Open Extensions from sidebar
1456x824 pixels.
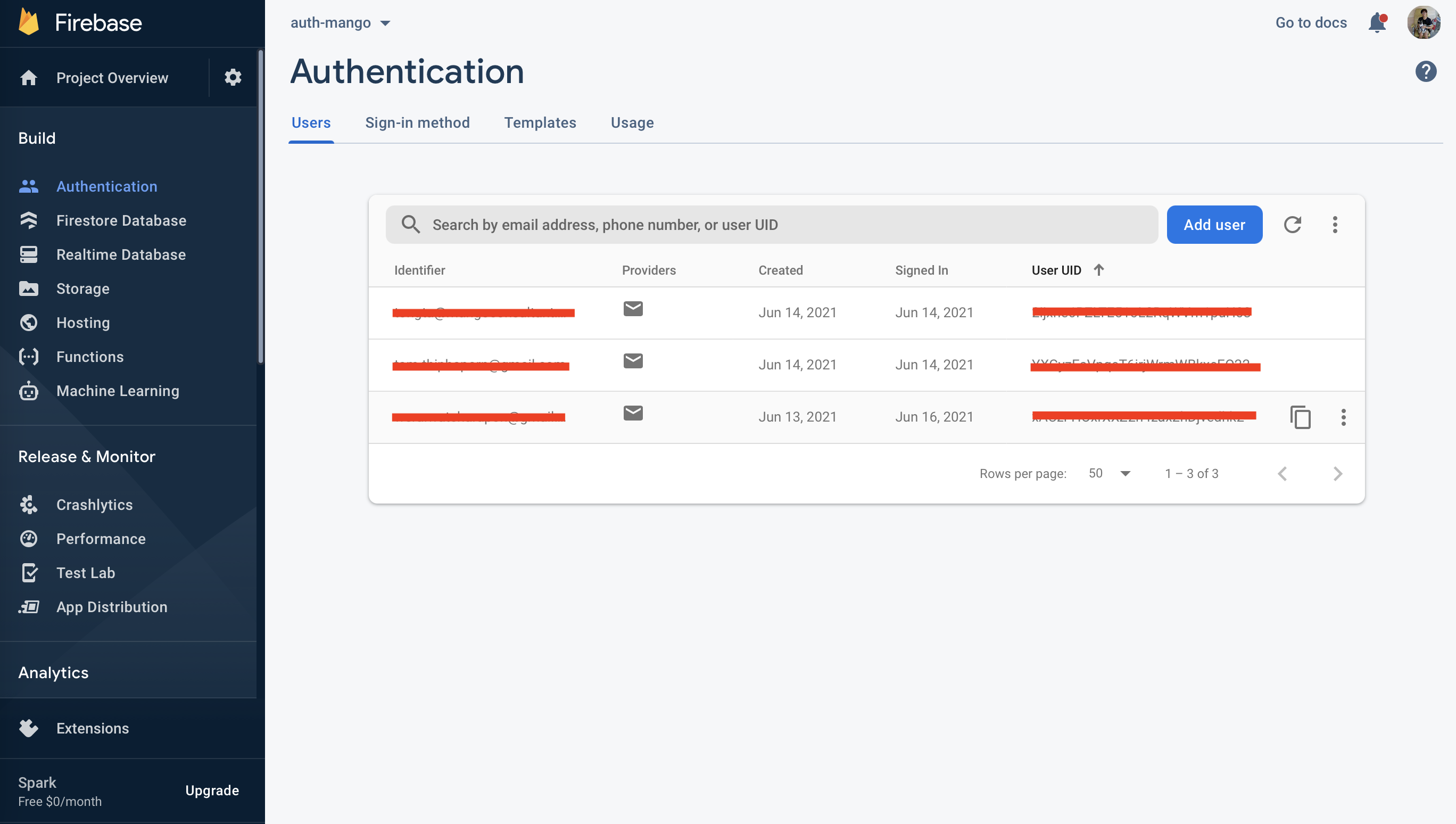tap(92, 728)
